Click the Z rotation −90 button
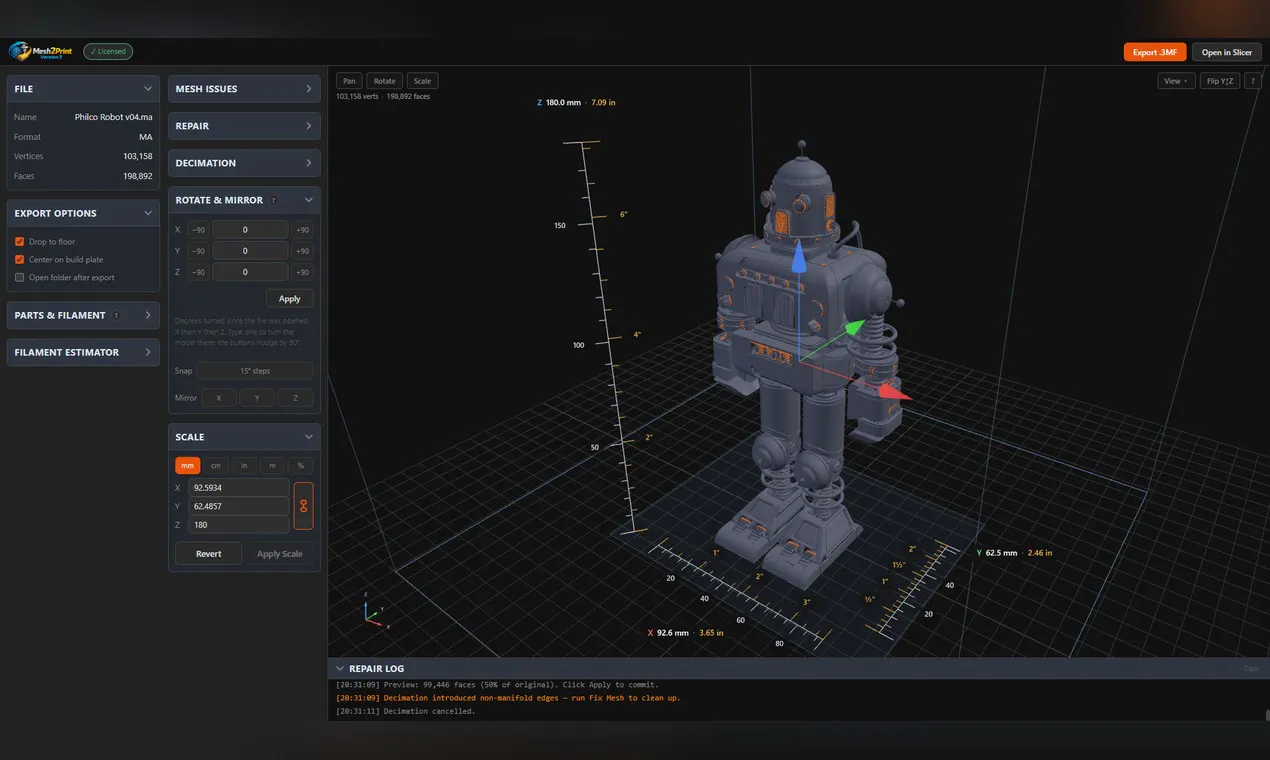This screenshot has height=760, width=1270. 199,272
